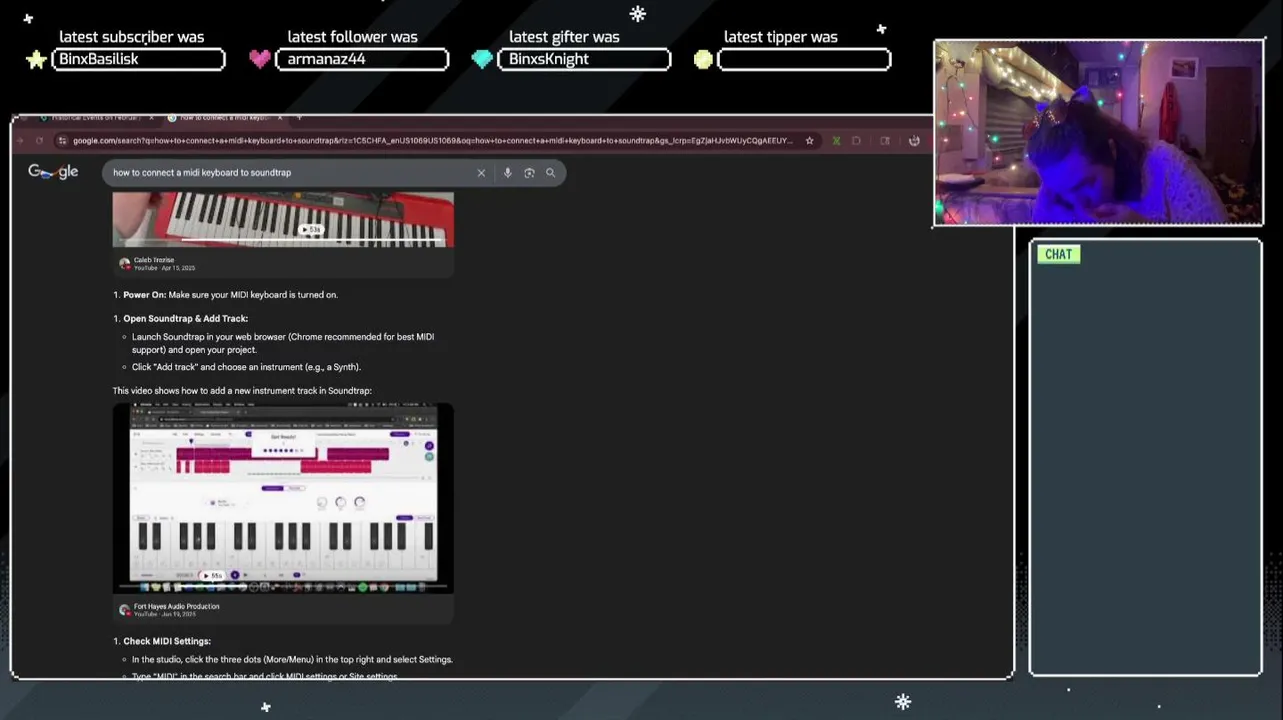The image size is (1283, 720).
Task: Select the how to connect a midi keyboard tab
Action: pos(225,118)
